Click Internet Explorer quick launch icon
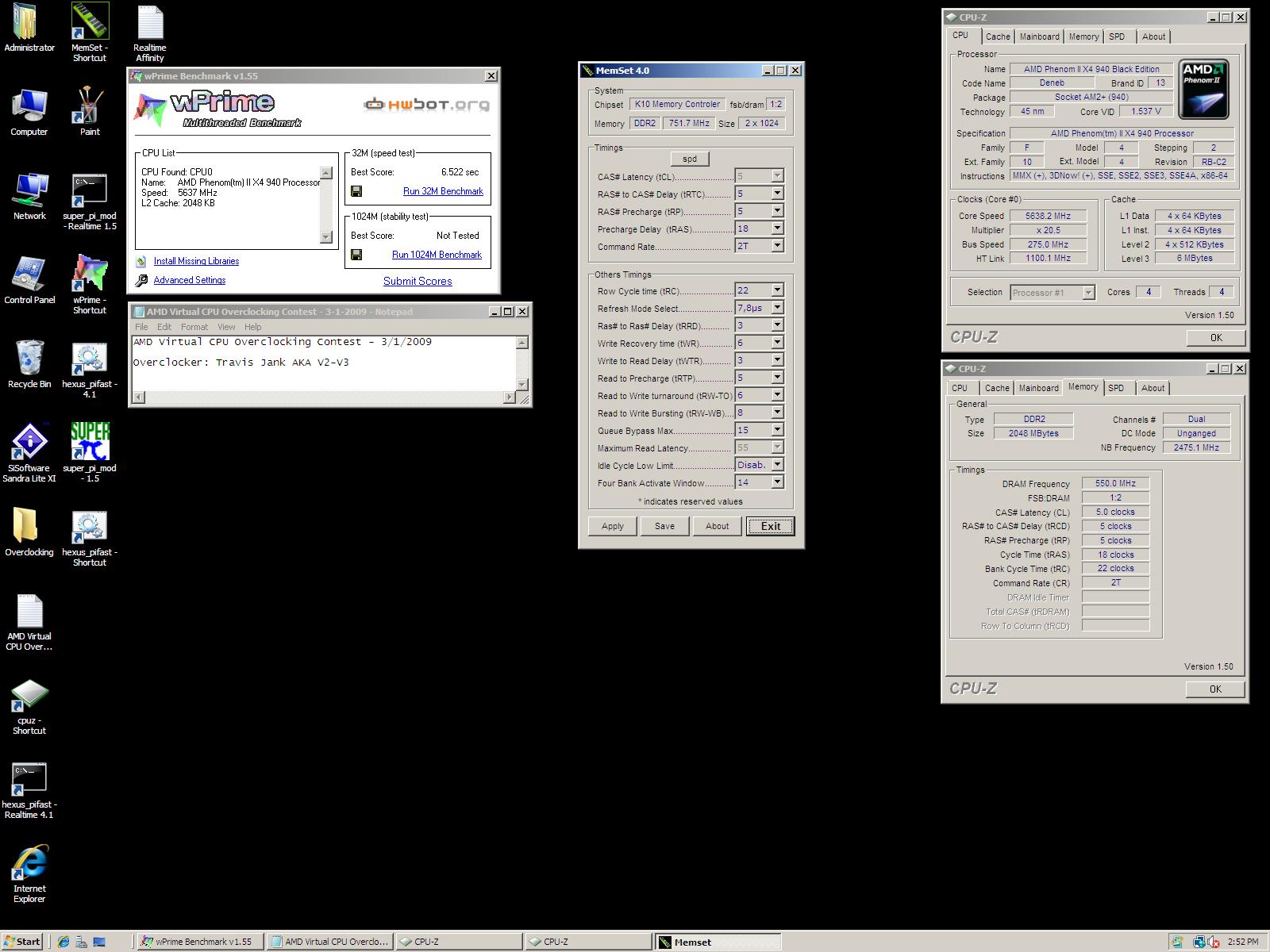 click(63, 942)
